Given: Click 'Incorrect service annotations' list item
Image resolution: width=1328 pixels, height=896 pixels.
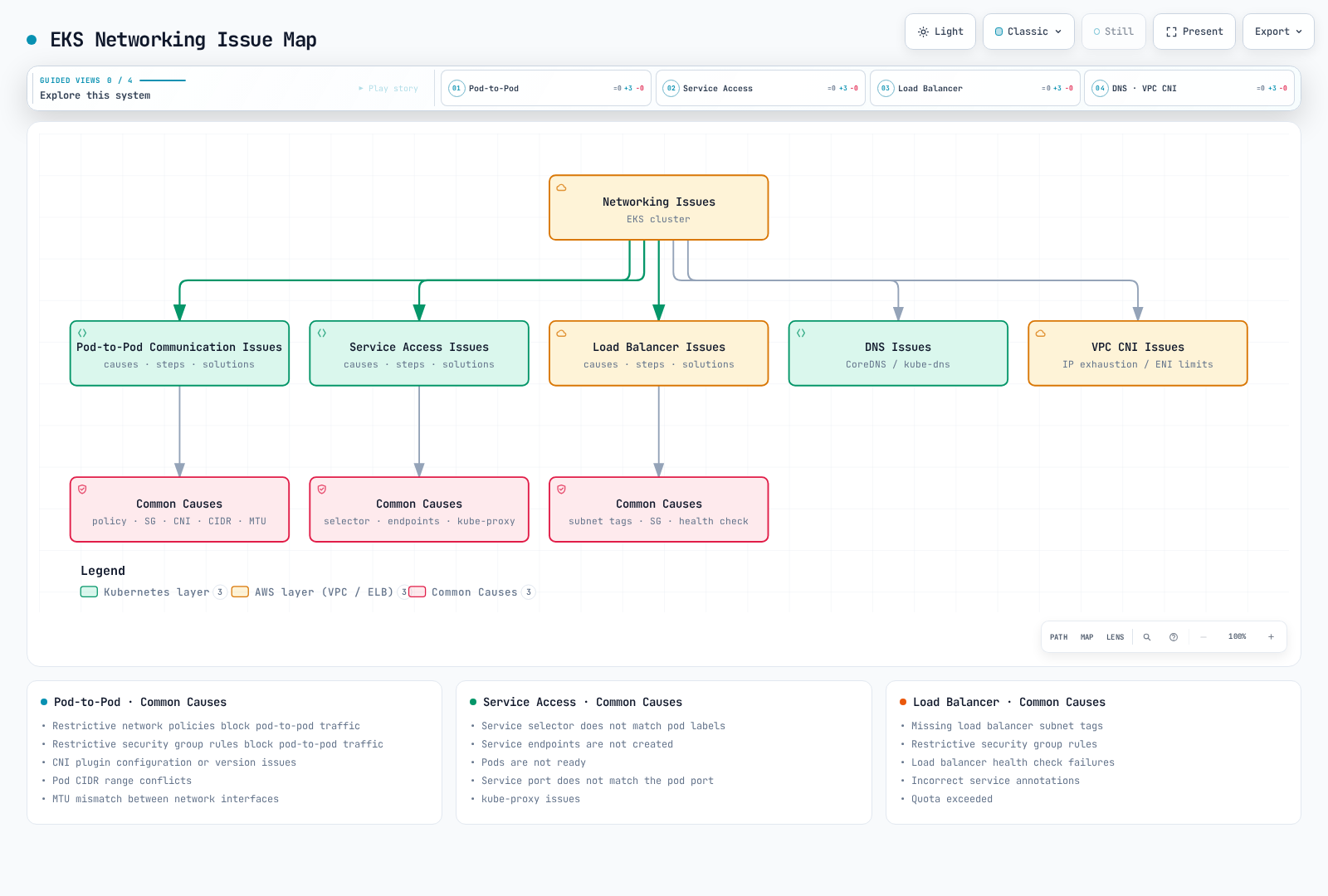Looking at the screenshot, I should point(995,781).
